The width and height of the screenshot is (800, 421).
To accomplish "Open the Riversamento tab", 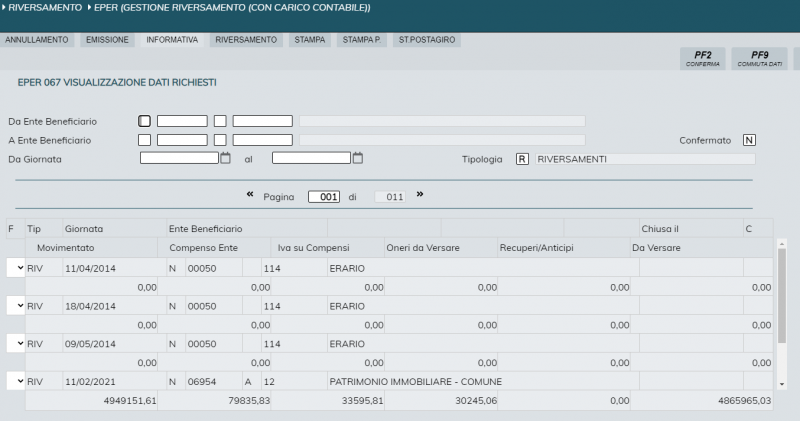I will point(245,40).
